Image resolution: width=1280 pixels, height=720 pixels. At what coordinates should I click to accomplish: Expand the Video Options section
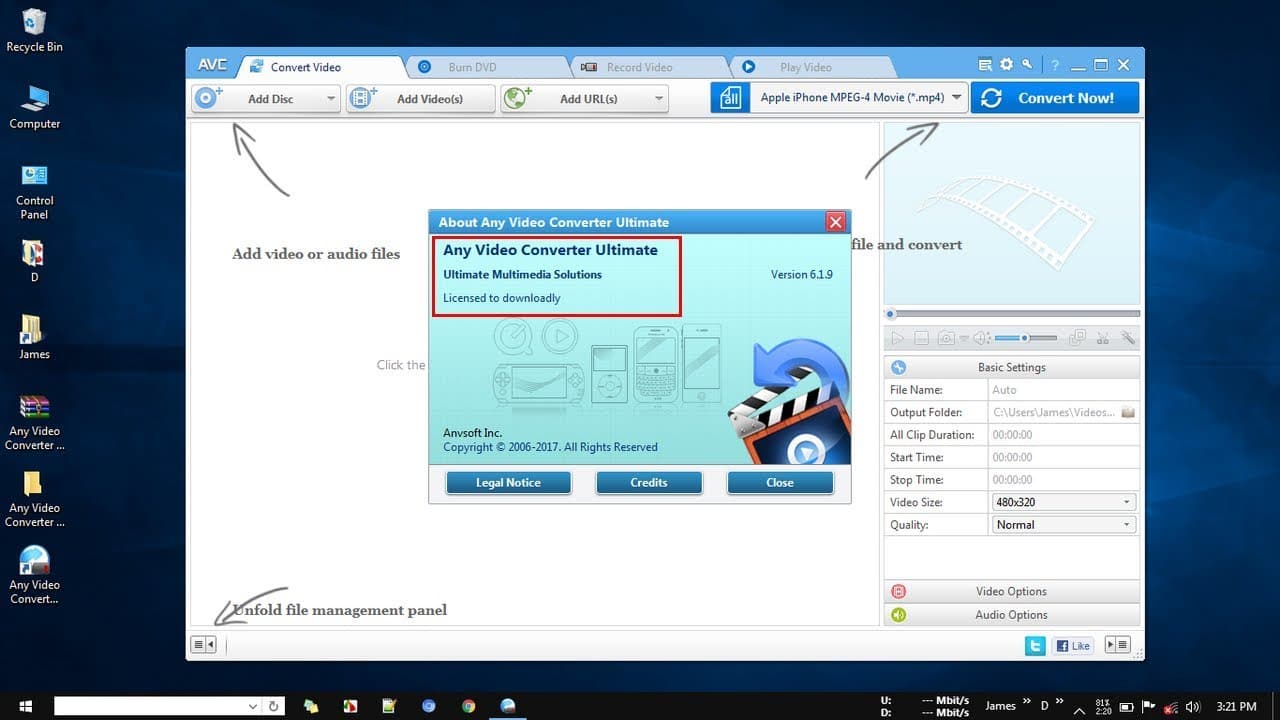tap(1011, 591)
